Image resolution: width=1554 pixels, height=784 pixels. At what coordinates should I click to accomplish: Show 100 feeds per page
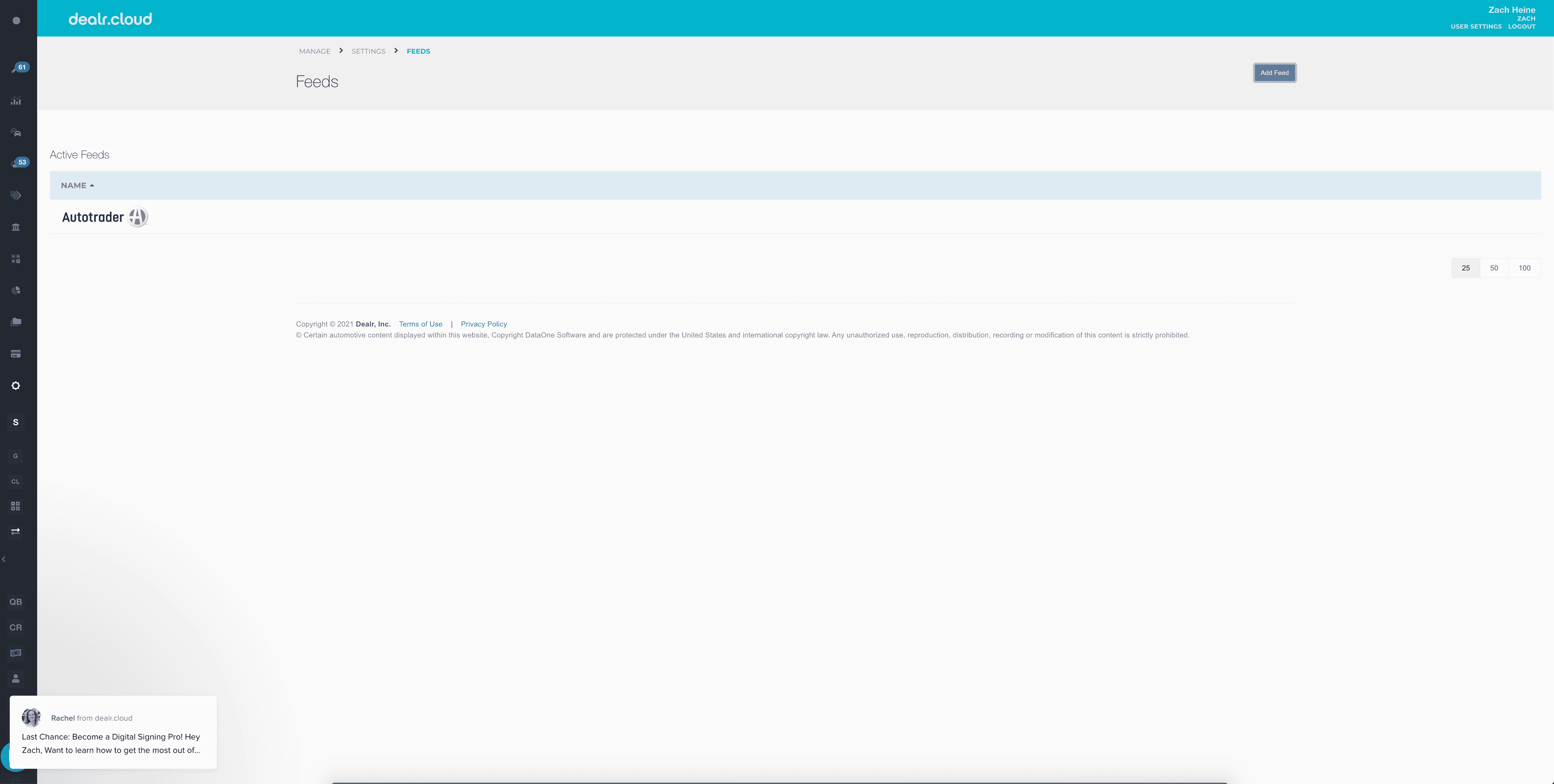(1524, 268)
